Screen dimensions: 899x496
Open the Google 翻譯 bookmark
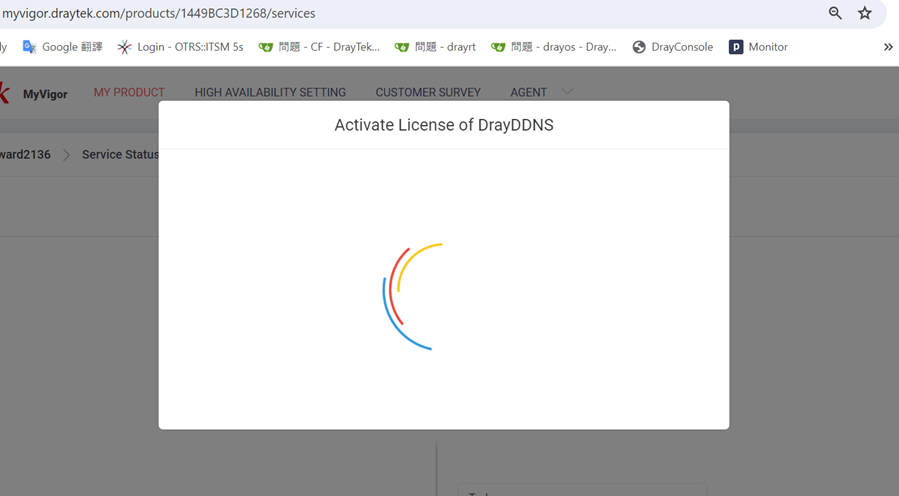[x=62, y=47]
